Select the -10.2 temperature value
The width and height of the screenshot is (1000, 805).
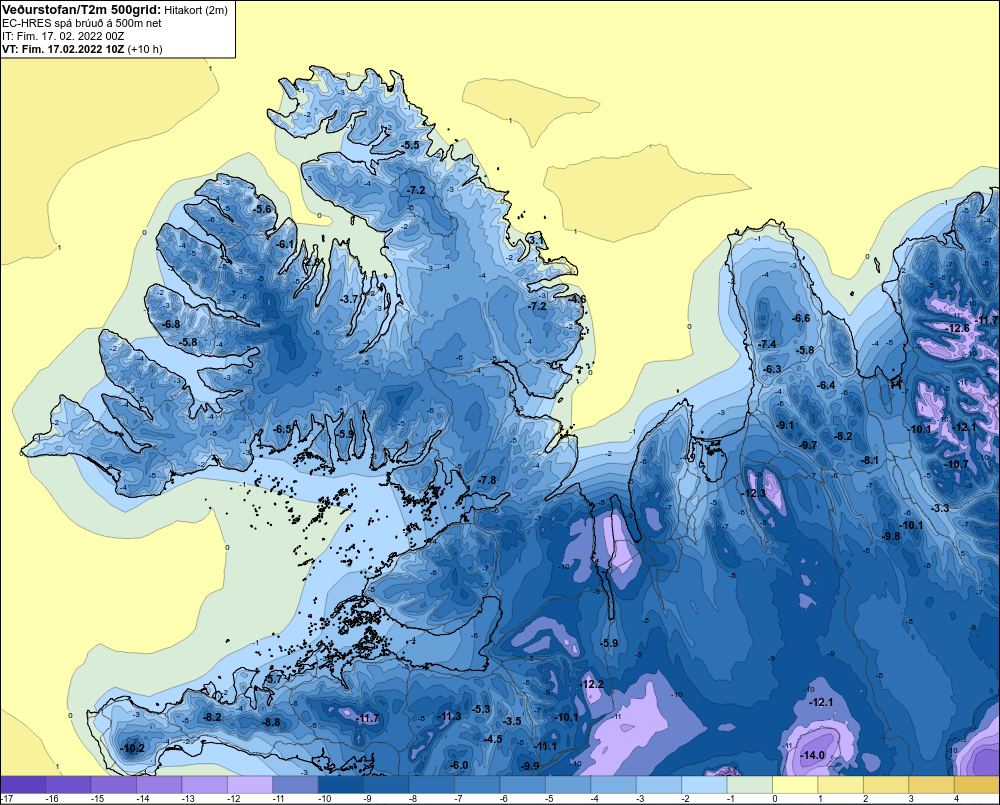pos(133,748)
